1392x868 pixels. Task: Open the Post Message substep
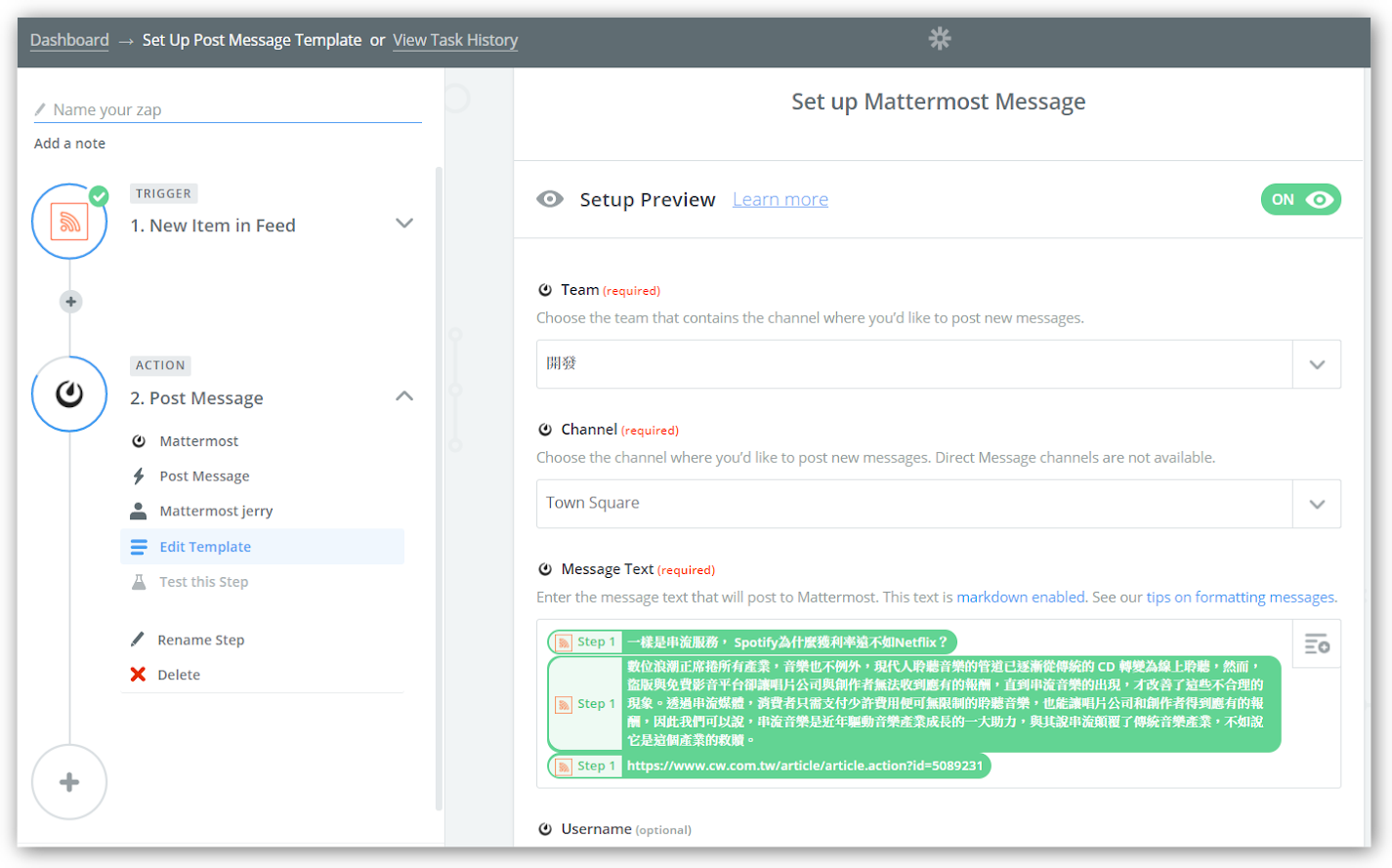pos(204,476)
